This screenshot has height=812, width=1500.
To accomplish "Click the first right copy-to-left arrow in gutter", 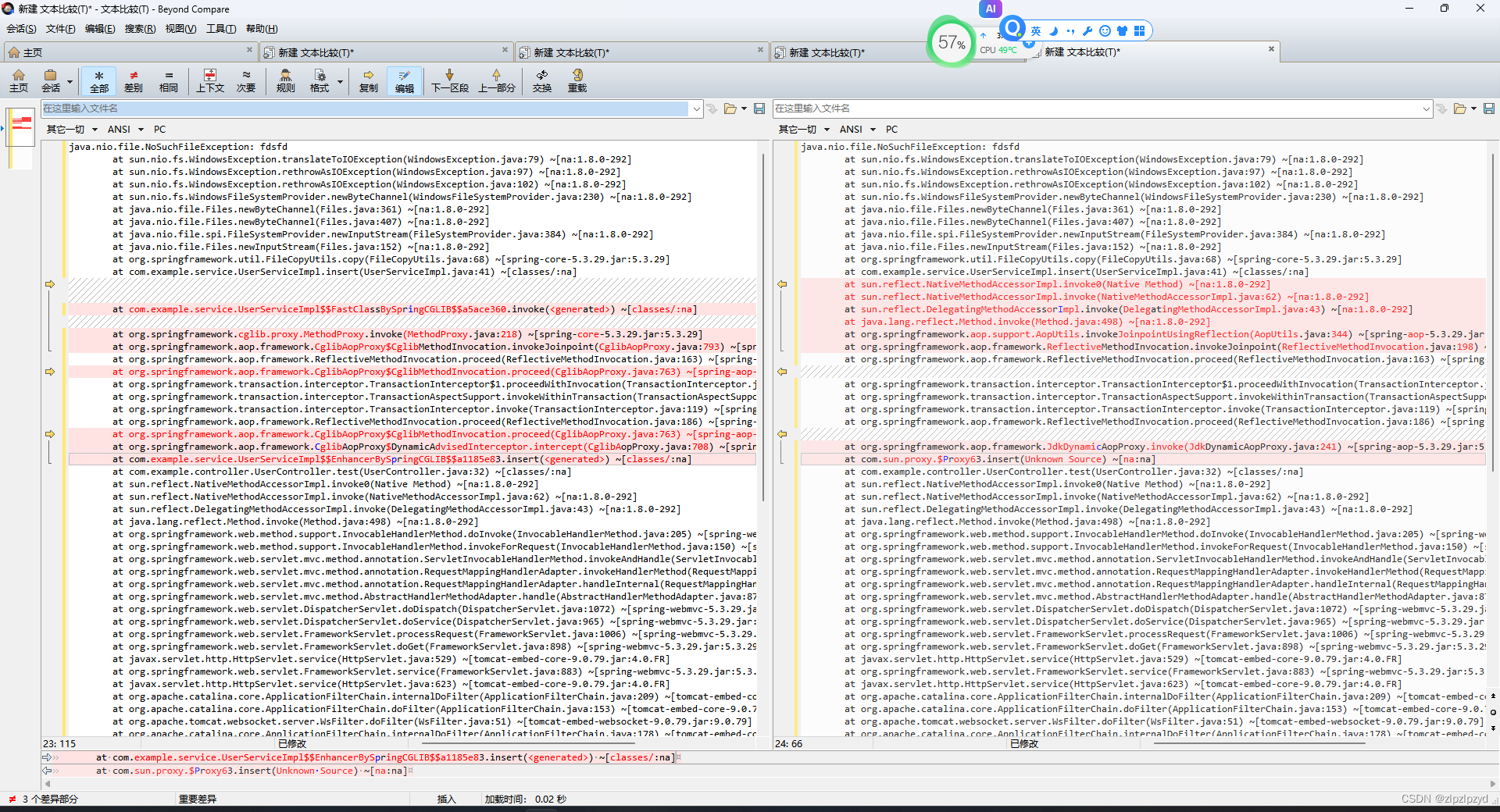I will [782, 284].
